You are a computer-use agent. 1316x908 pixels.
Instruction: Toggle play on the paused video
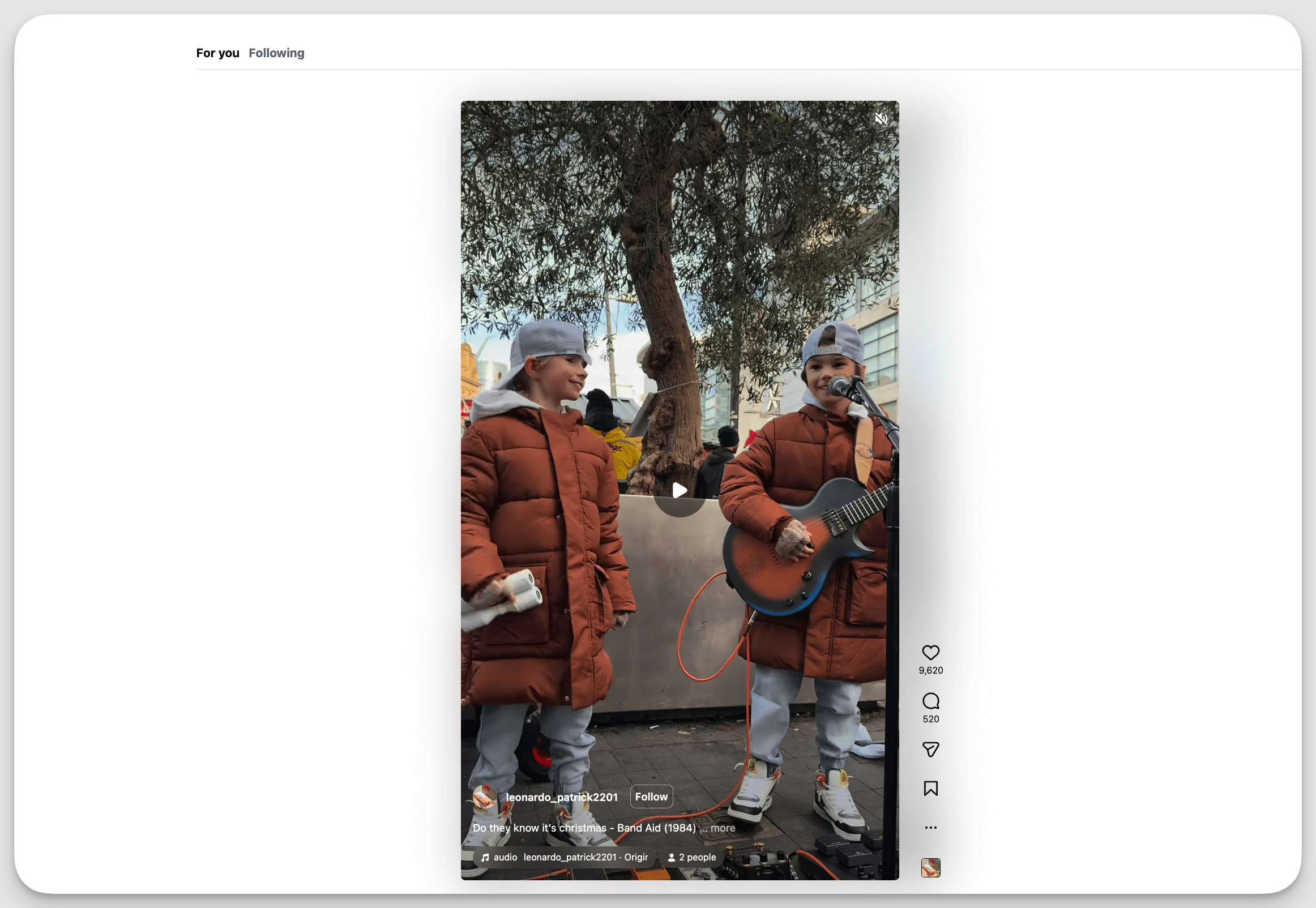[679, 490]
